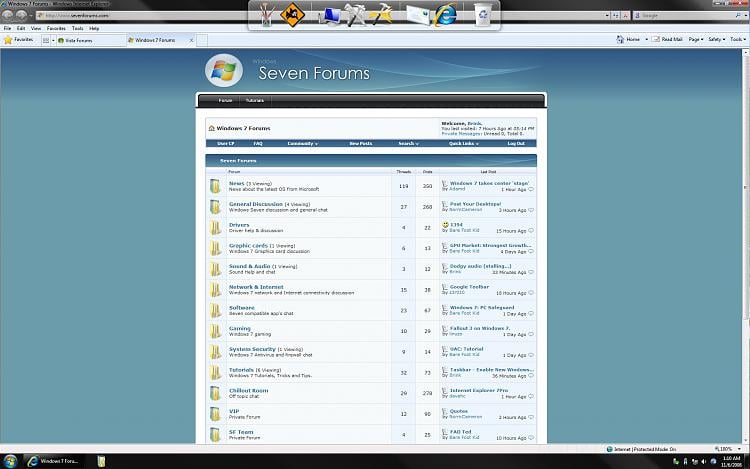Click the Chillout Room folder icon
The width and height of the screenshot is (750, 469).
click(215, 393)
